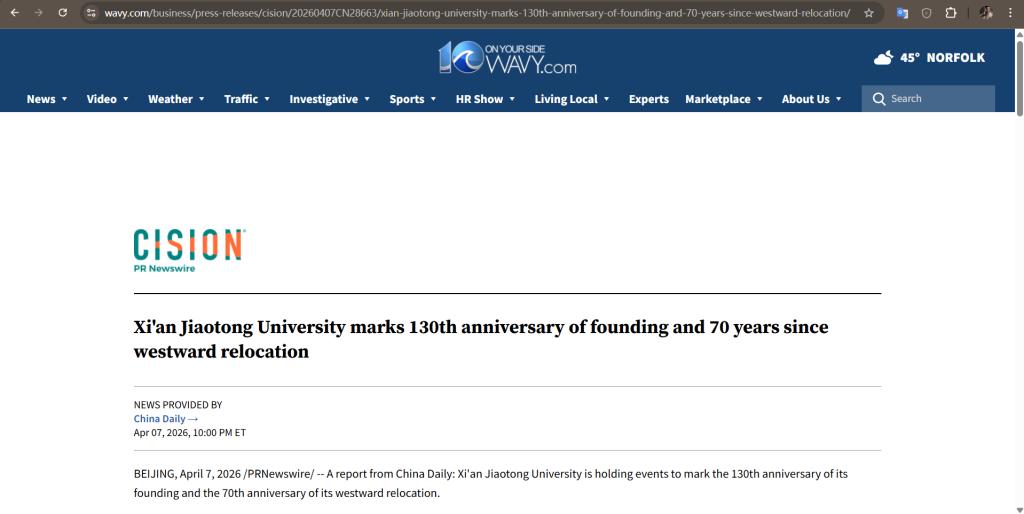Open the browser extensions puzzle icon
The height and width of the screenshot is (514, 1024).
pos(950,13)
